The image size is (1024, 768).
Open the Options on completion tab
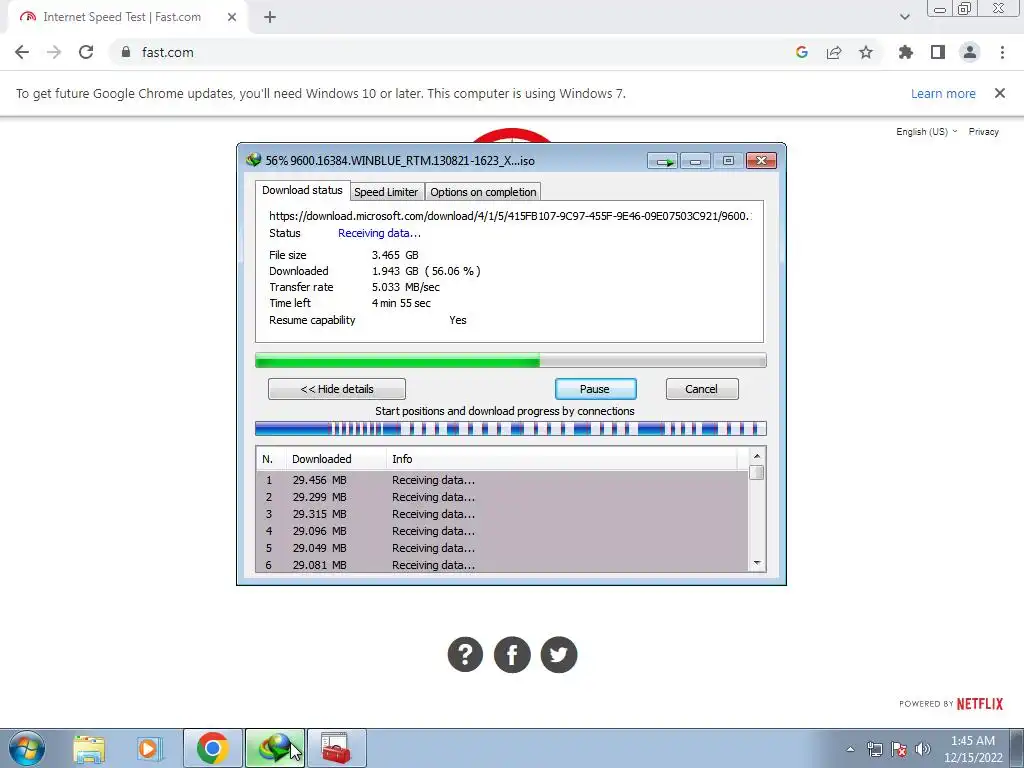(483, 192)
